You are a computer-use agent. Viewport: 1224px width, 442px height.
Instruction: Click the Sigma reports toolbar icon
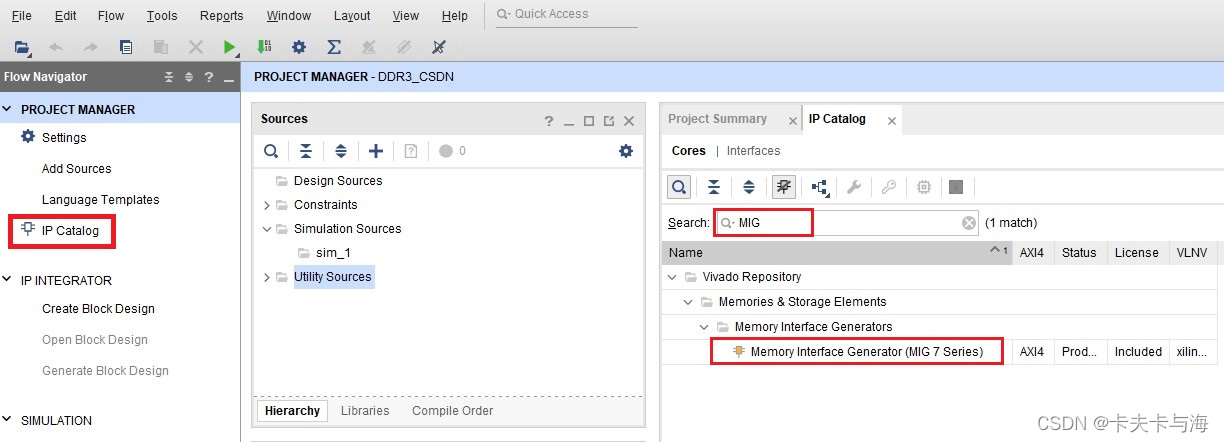pos(334,47)
